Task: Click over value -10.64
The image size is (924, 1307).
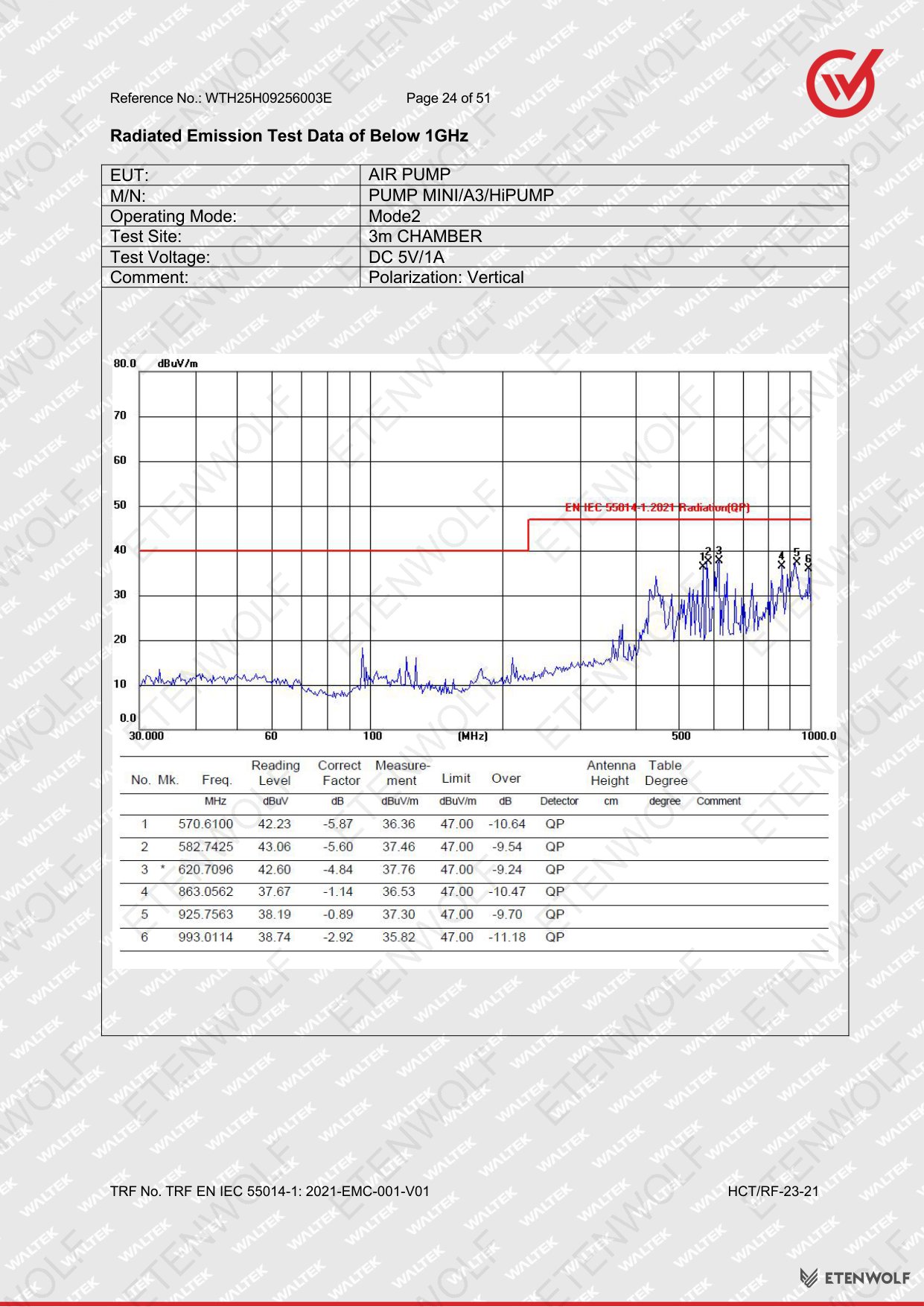Action: (x=507, y=824)
